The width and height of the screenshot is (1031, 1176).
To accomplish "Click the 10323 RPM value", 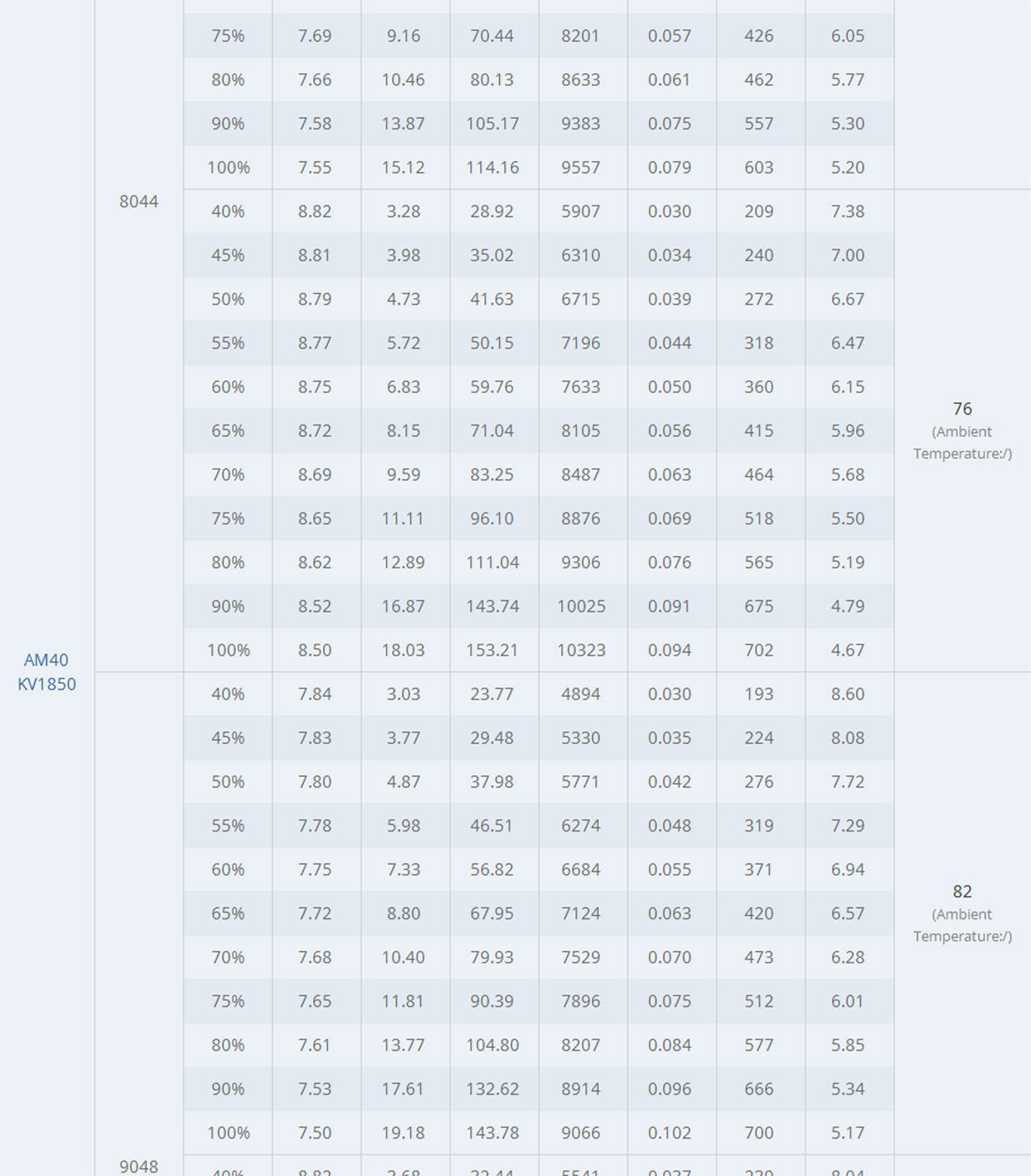I will [x=581, y=650].
